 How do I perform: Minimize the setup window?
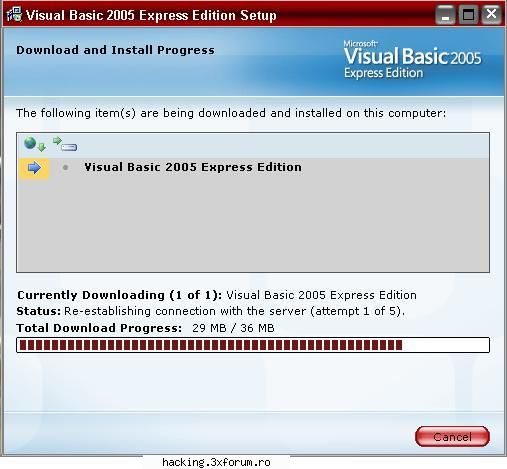click(445, 15)
